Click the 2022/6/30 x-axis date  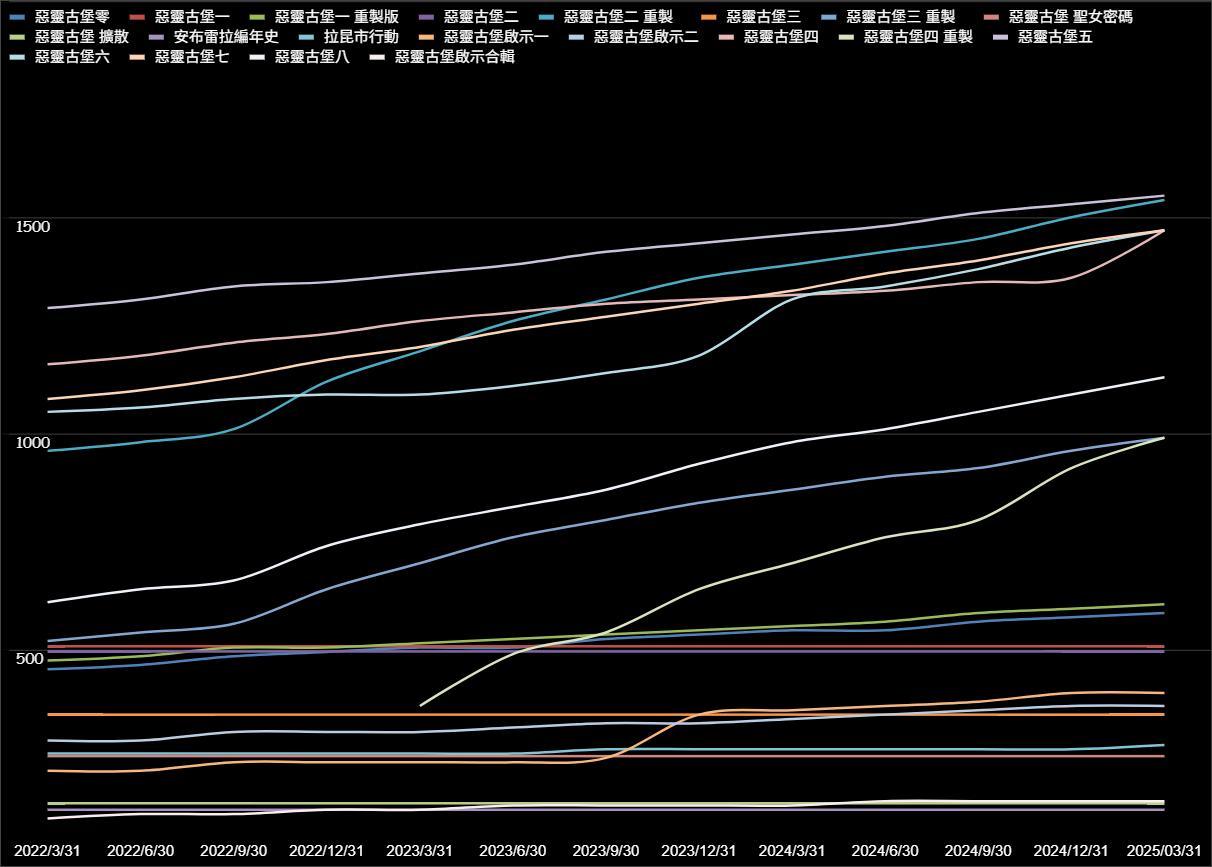pyautogui.click(x=141, y=850)
